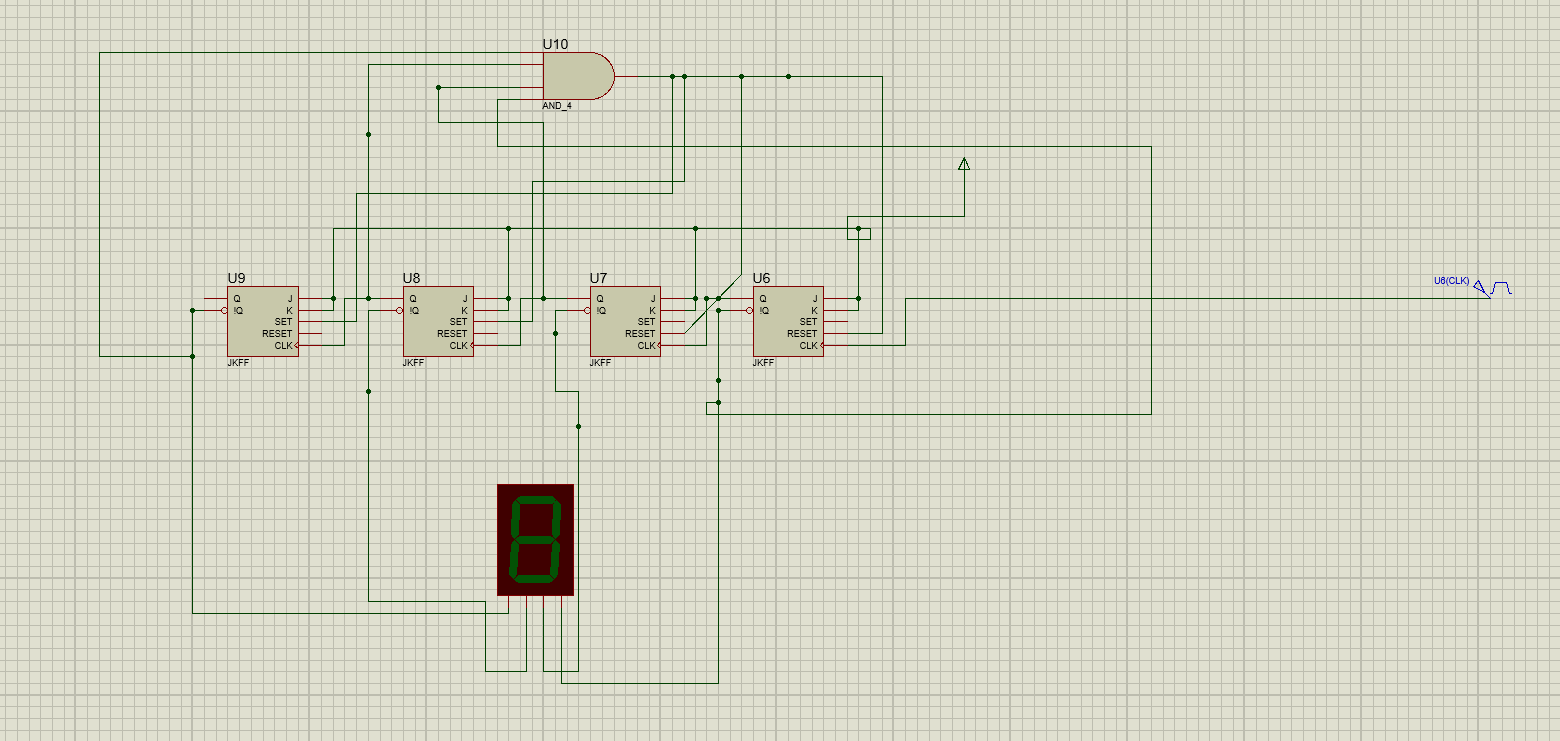This screenshot has height=741, width=1560.
Task: Click the SET pin label on U8
Action: pos(458,322)
